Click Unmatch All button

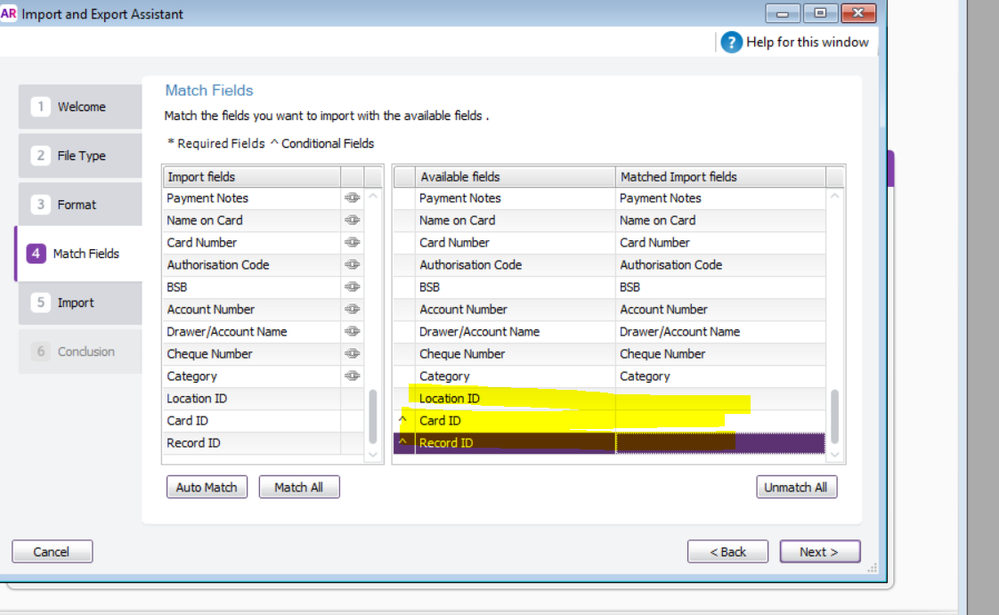796,487
